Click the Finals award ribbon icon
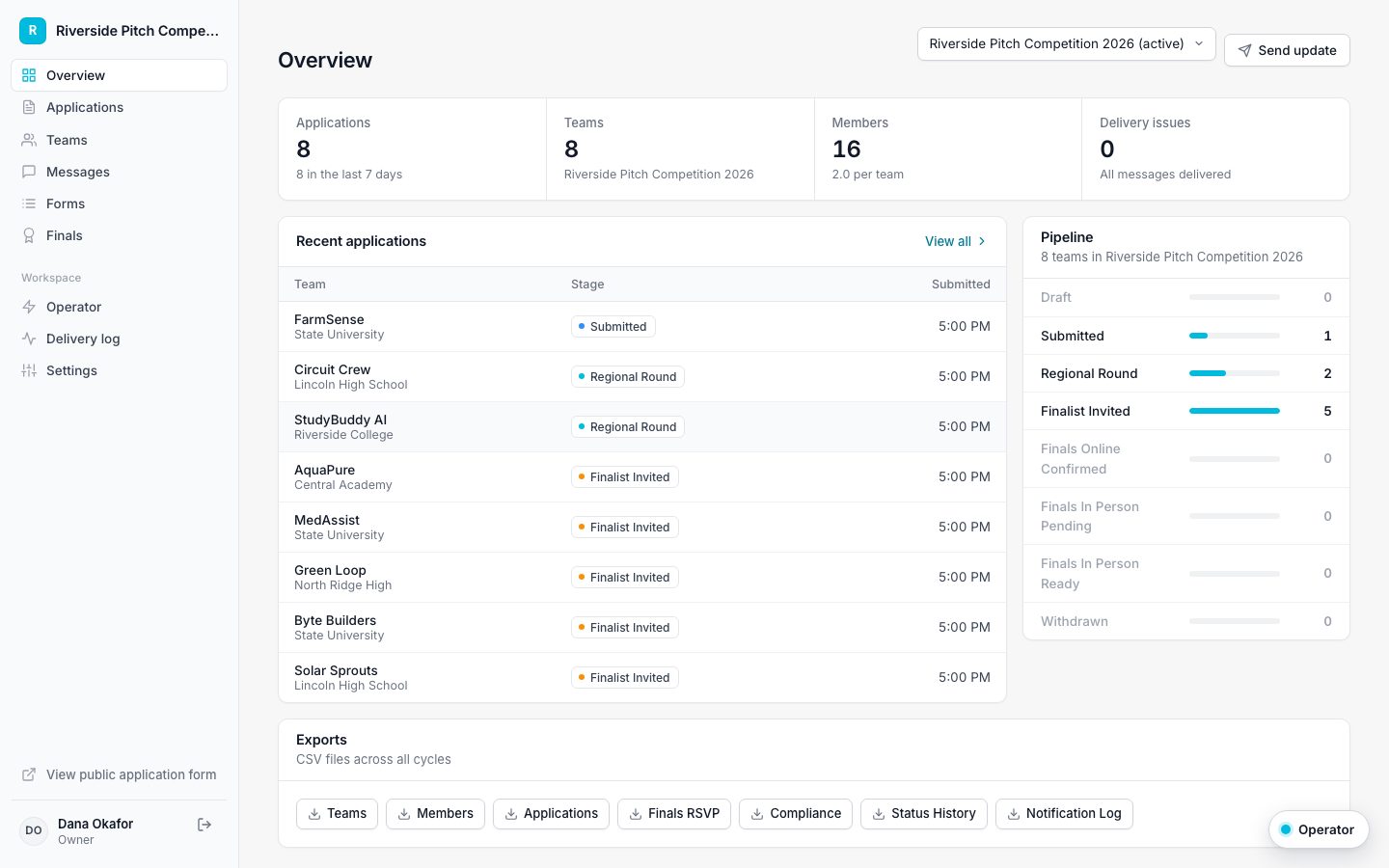This screenshot has height=868, width=1389. (29, 235)
